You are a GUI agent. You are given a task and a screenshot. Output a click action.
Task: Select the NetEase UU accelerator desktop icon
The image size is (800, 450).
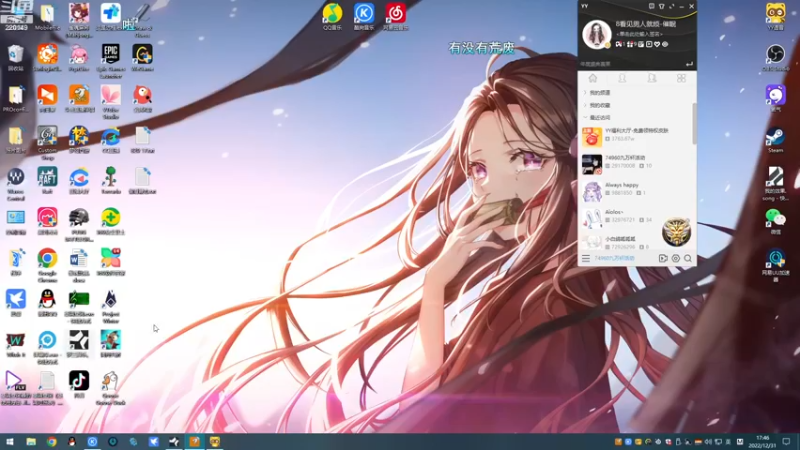pyautogui.click(x=775, y=265)
